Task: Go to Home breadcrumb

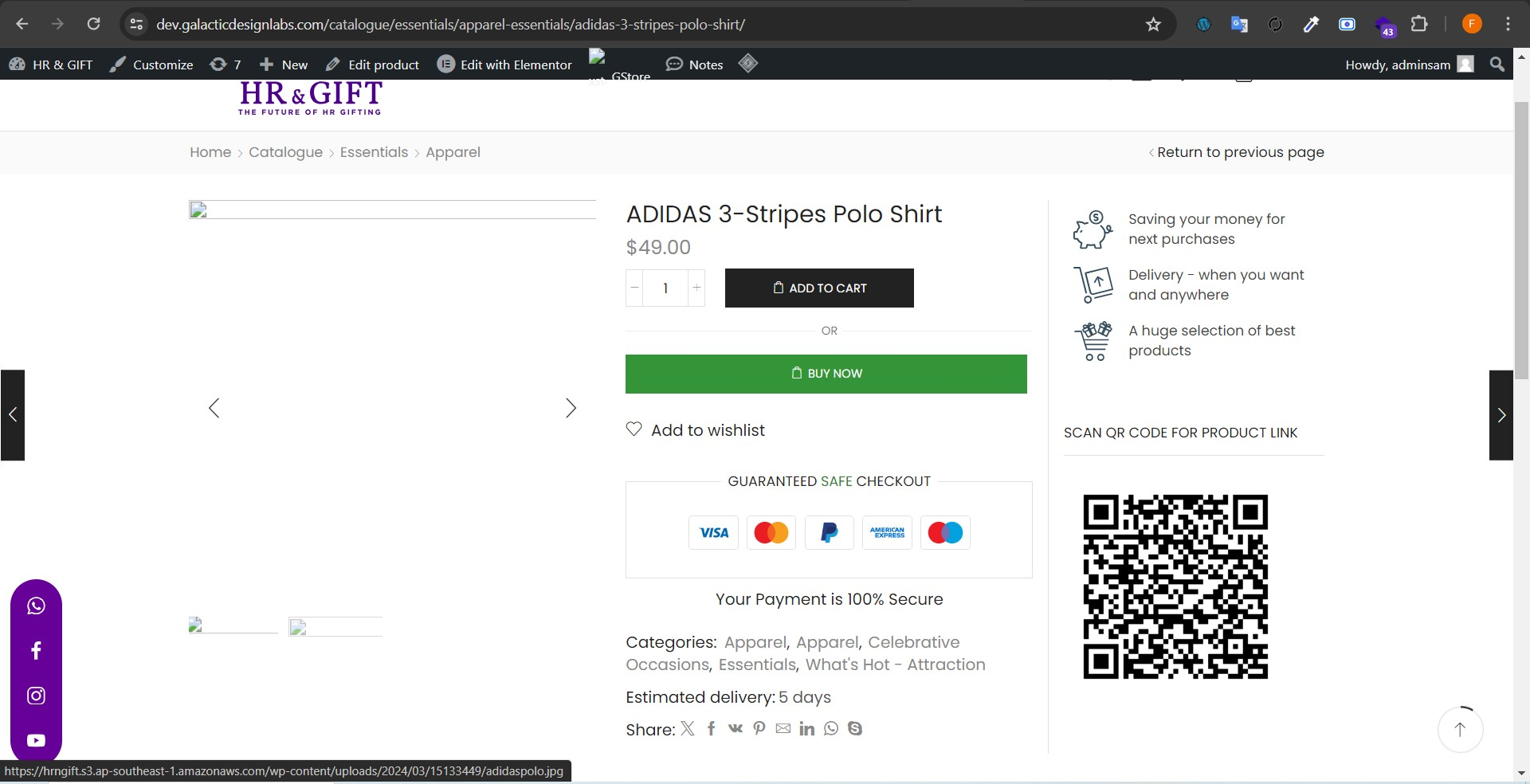Action: pos(210,152)
